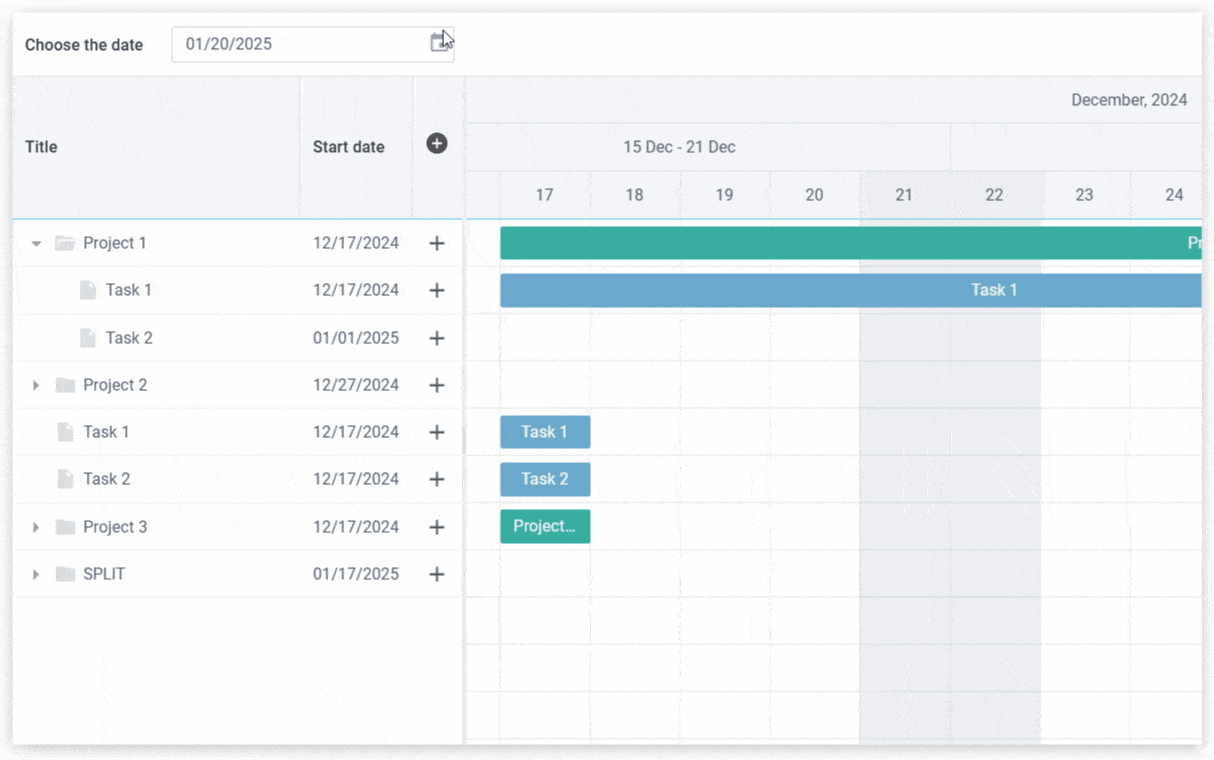Click the folder icon of SPLIT

click(66, 574)
